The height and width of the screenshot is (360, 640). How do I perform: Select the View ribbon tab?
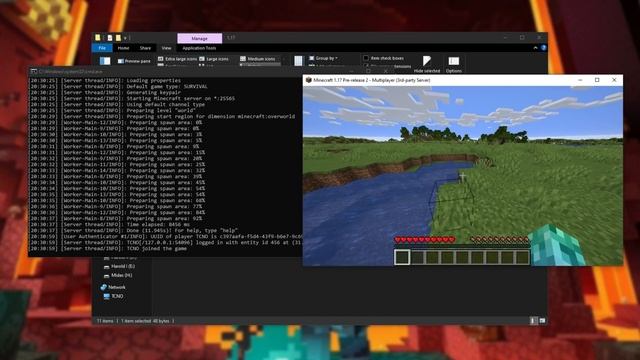point(167,48)
